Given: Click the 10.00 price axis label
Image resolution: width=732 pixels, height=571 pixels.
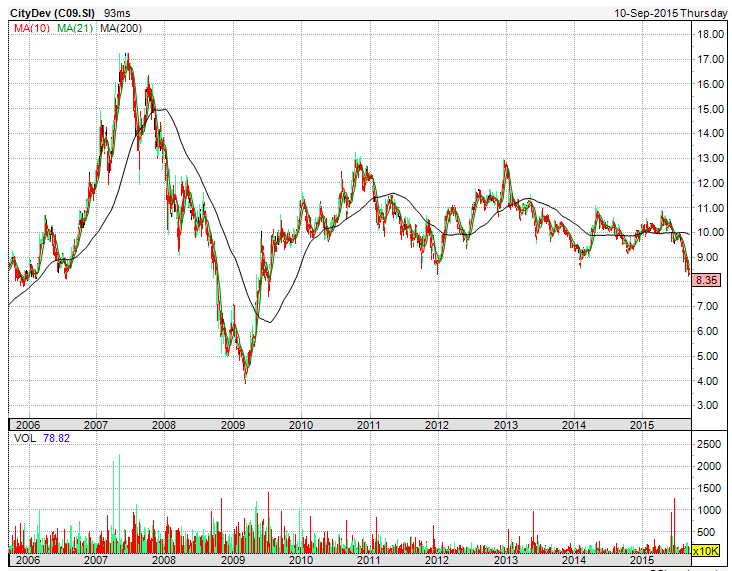Looking at the screenshot, I should point(710,232).
